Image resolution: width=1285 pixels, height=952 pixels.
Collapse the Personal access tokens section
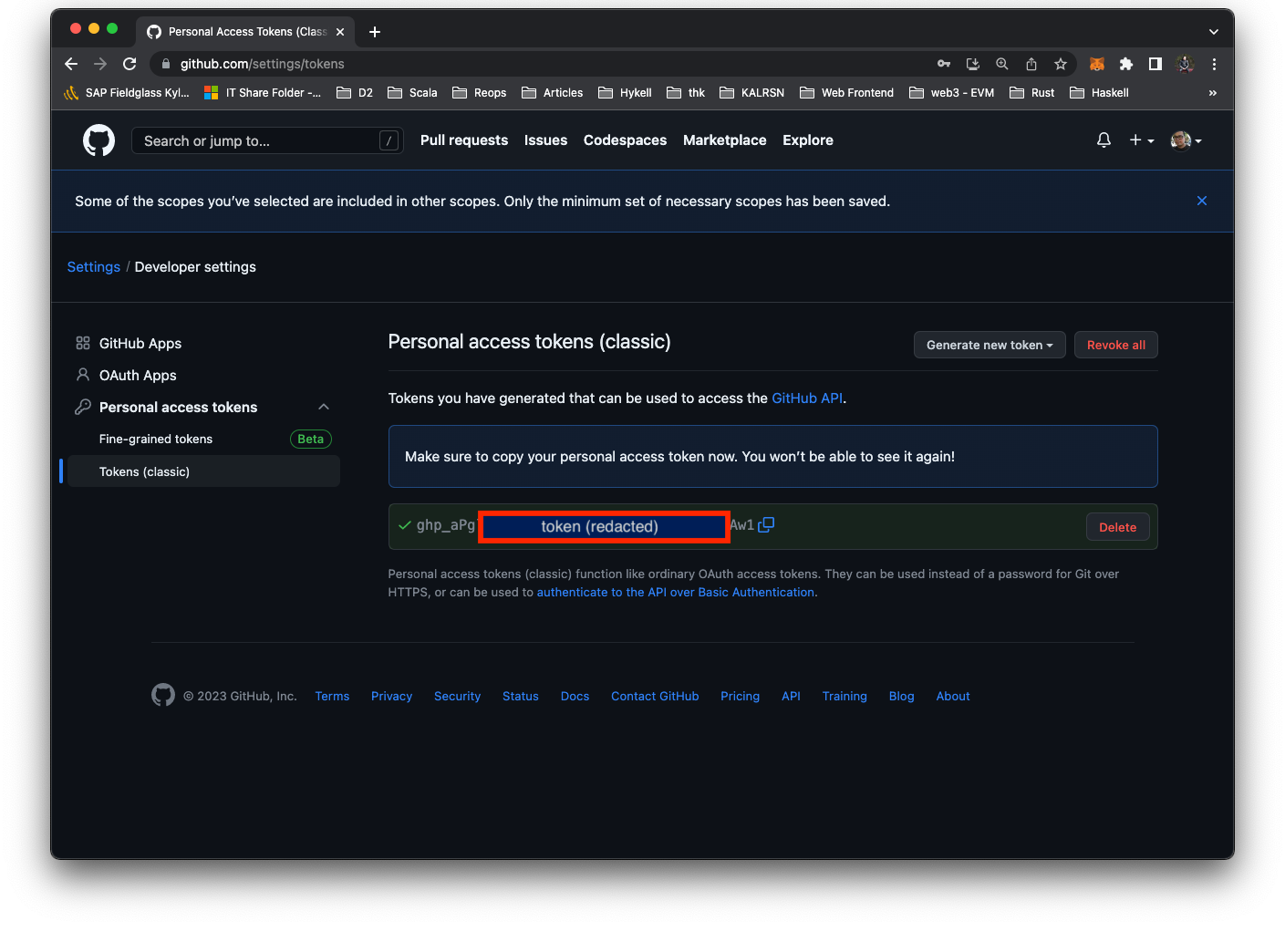click(324, 407)
